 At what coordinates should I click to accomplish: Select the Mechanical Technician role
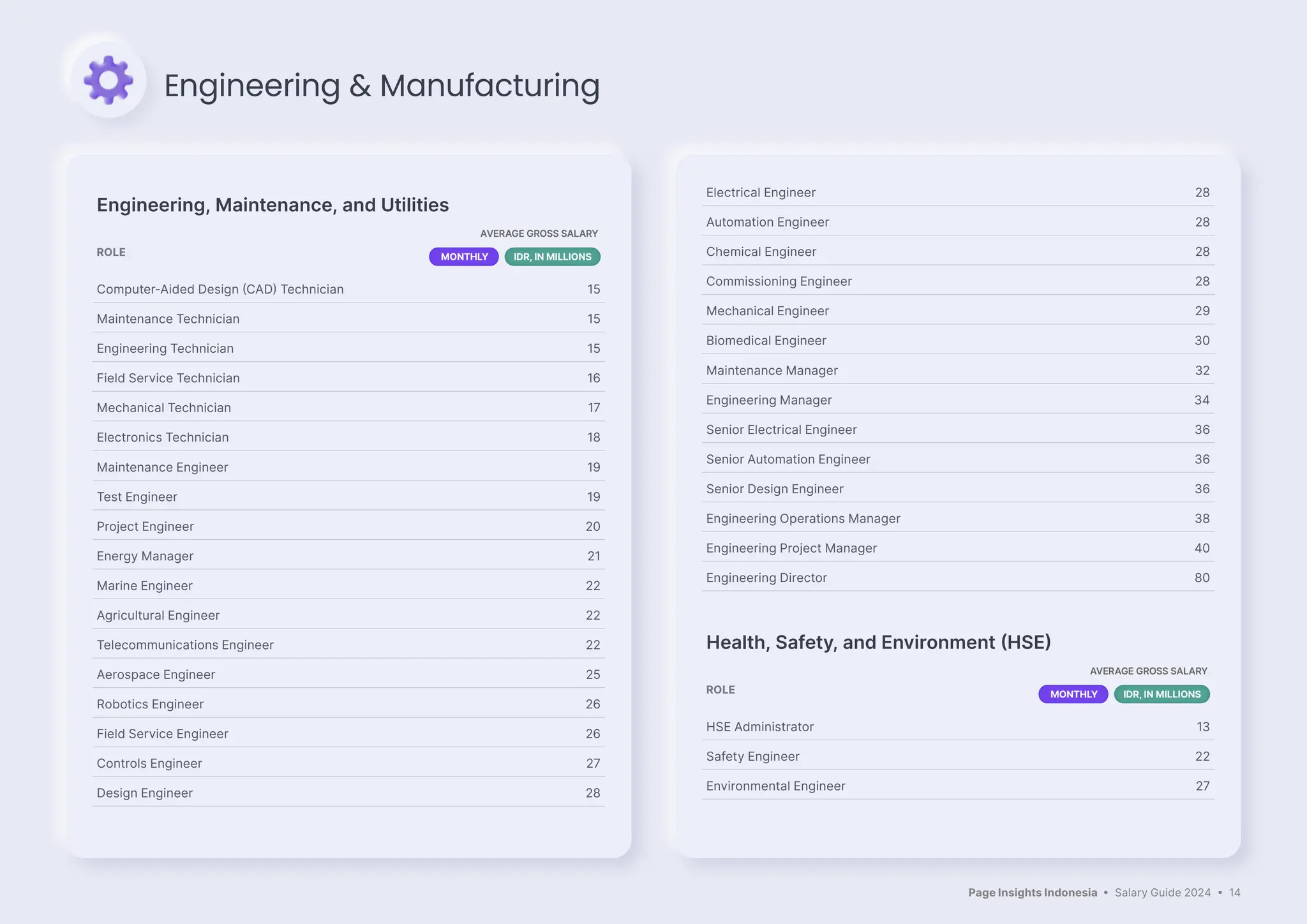(164, 408)
